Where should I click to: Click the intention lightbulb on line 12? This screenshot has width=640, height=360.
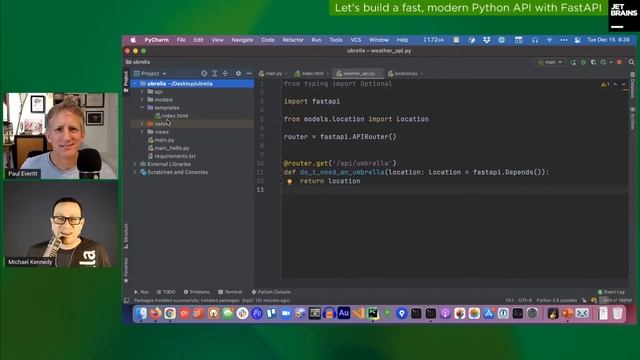coord(289,181)
